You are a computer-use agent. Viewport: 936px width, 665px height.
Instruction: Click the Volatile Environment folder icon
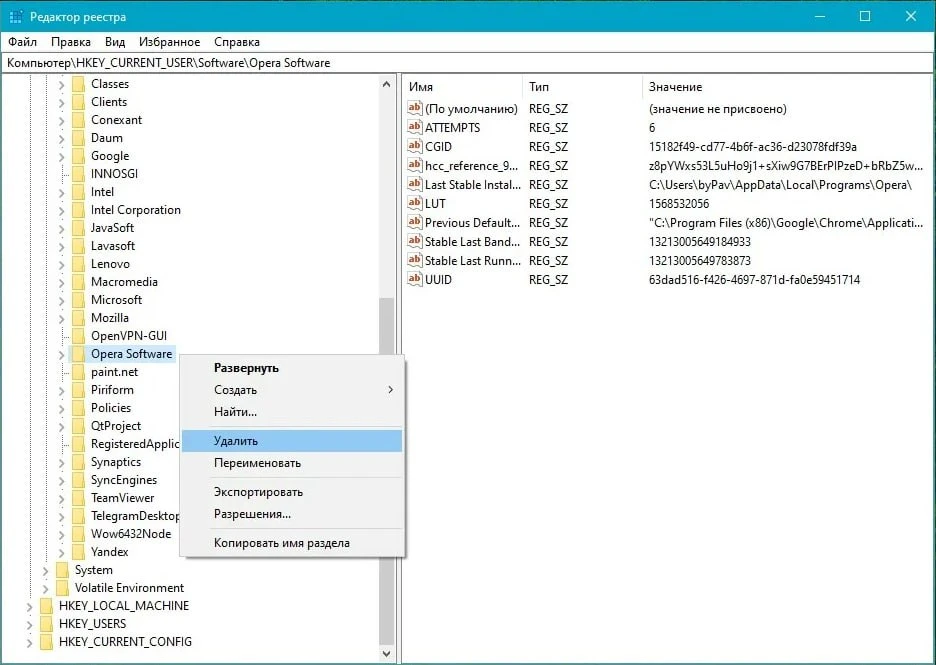pos(62,588)
